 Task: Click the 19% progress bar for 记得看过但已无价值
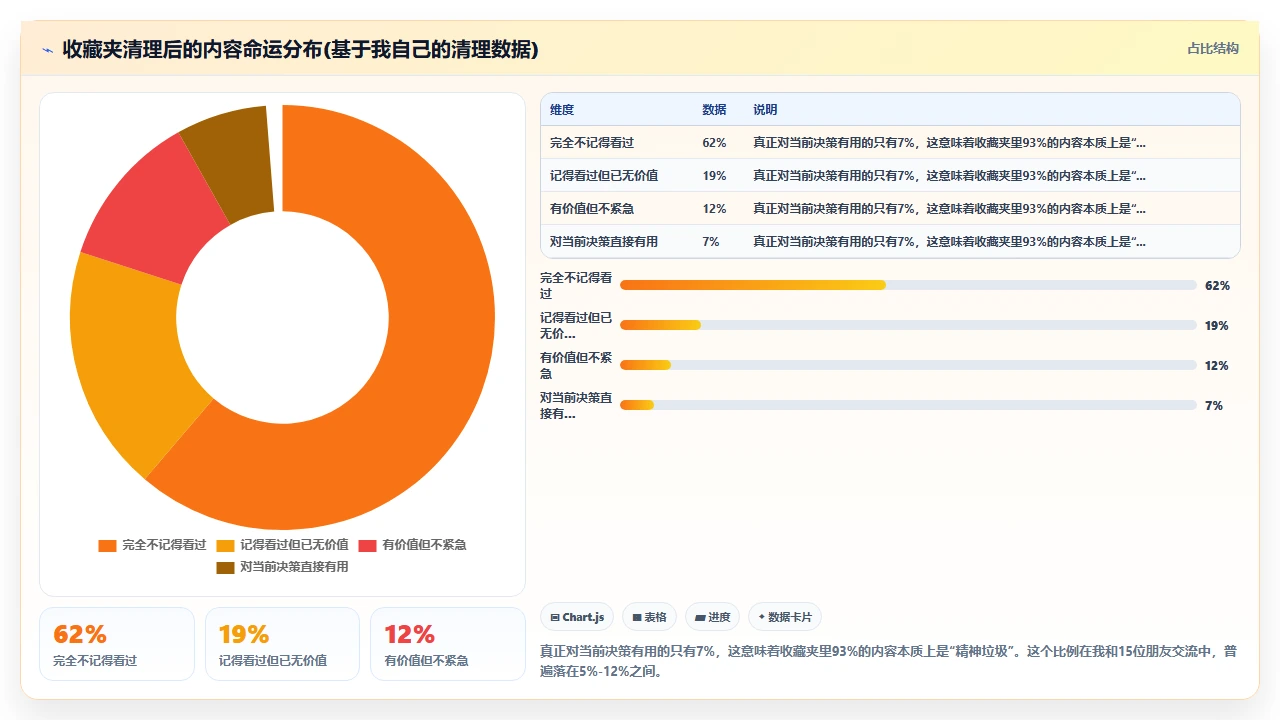[908, 325]
